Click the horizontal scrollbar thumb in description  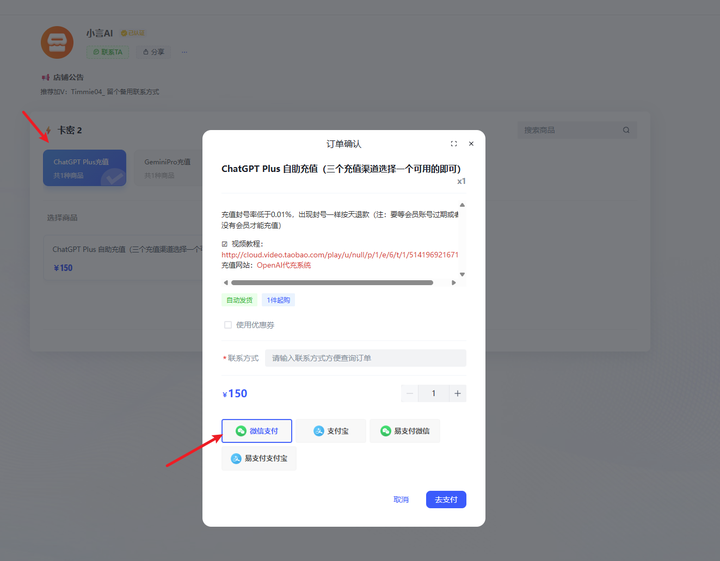pos(332,283)
